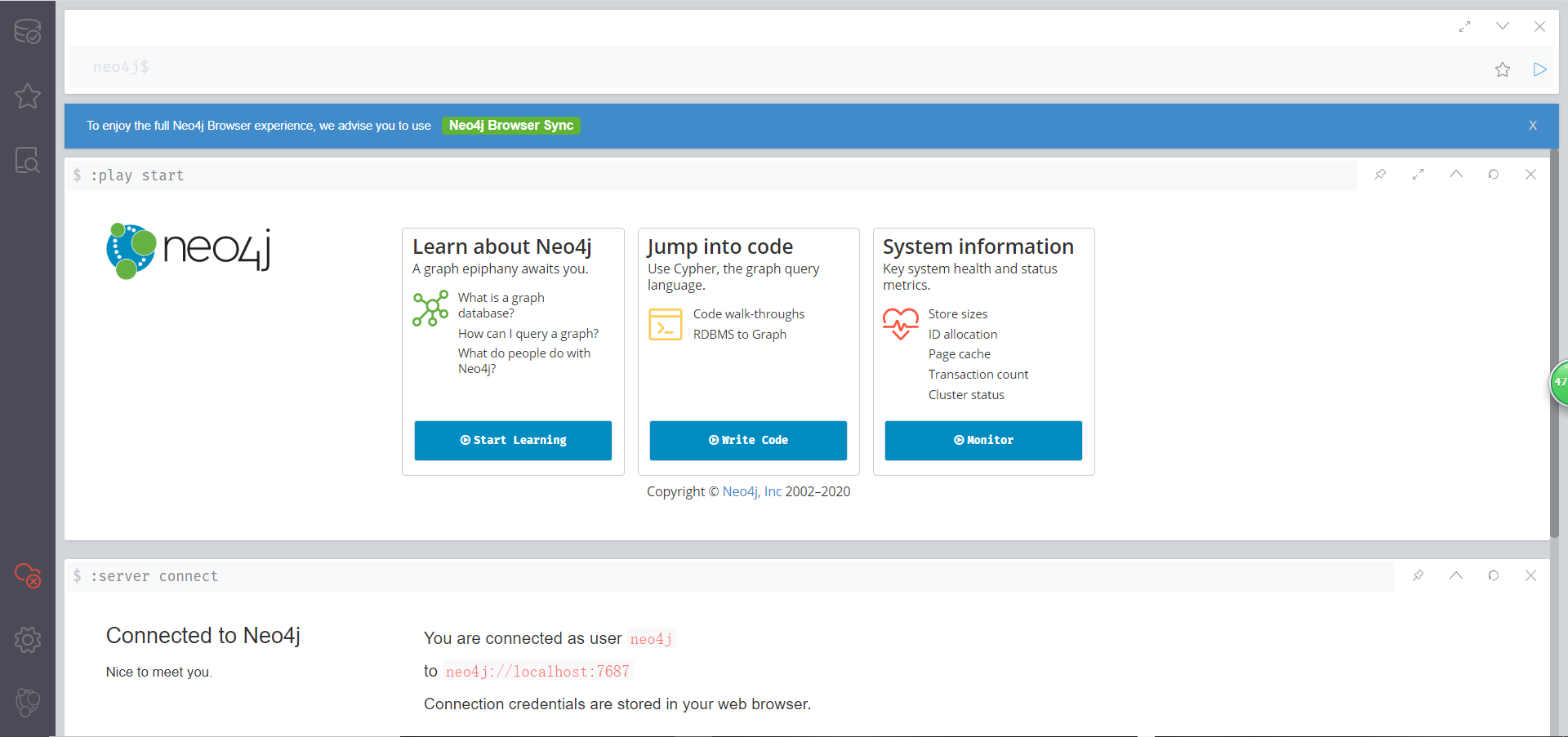
Task: Click the neo4j username code label
Action: tap(651, 639)
